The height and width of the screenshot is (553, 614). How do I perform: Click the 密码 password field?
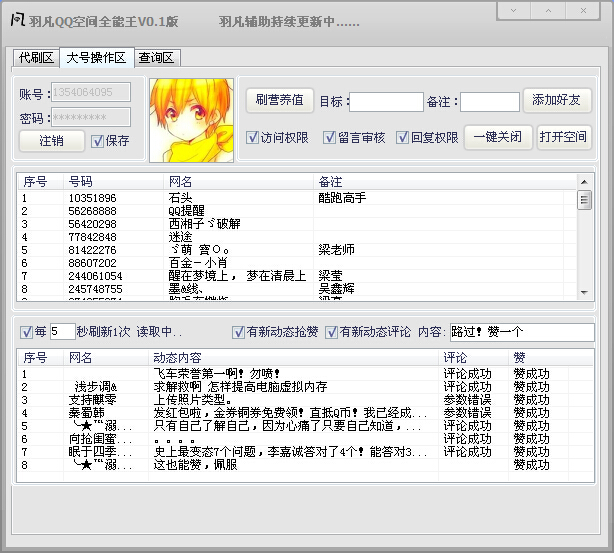(x=91, y=117)
